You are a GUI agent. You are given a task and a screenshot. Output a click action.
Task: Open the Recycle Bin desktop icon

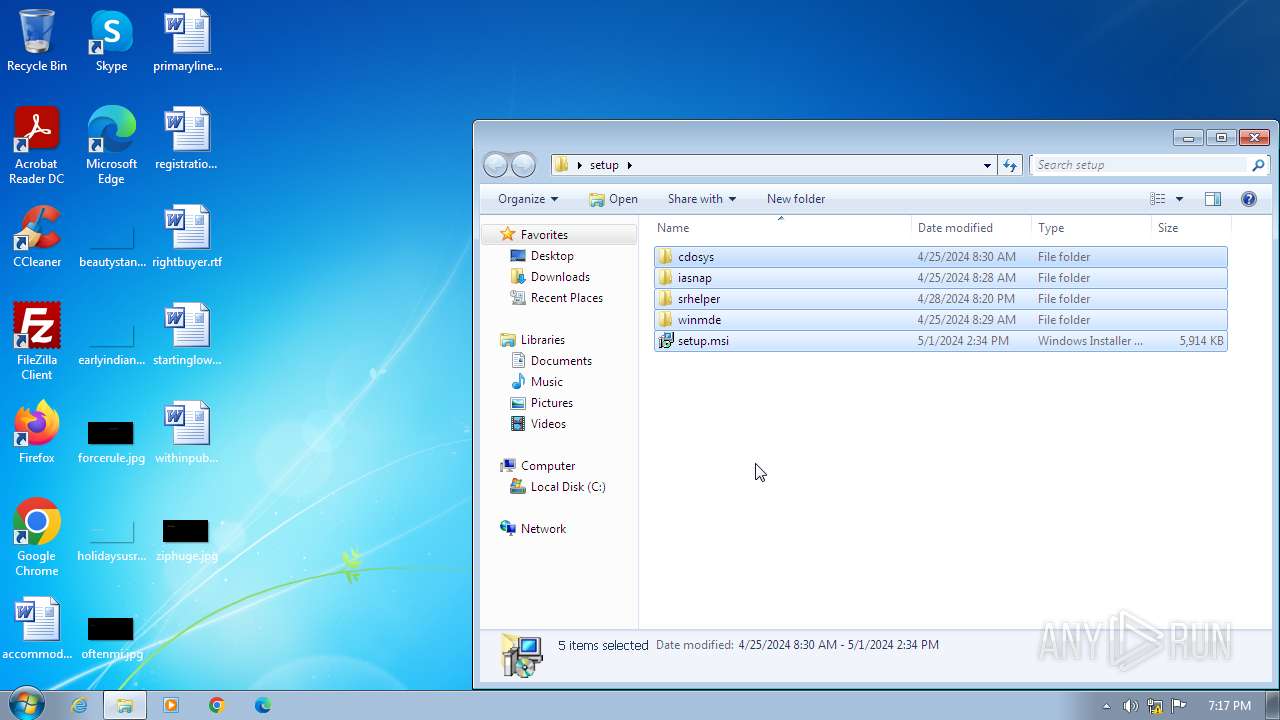pos(37,41)
